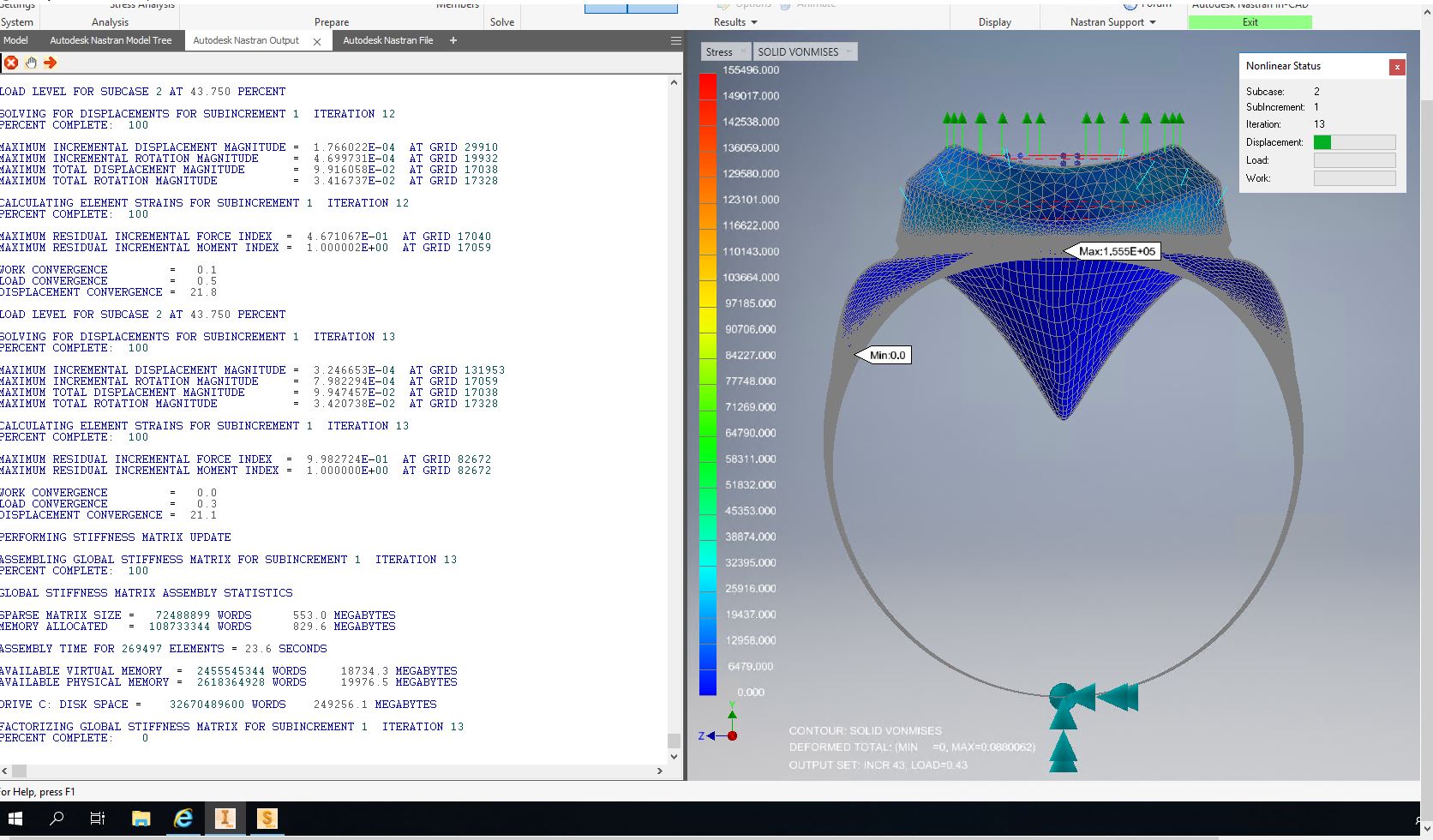This screenshot has width=1433, height=840.
Task: Click the orange arrow continue icon
Action: [x=51, y=63]
